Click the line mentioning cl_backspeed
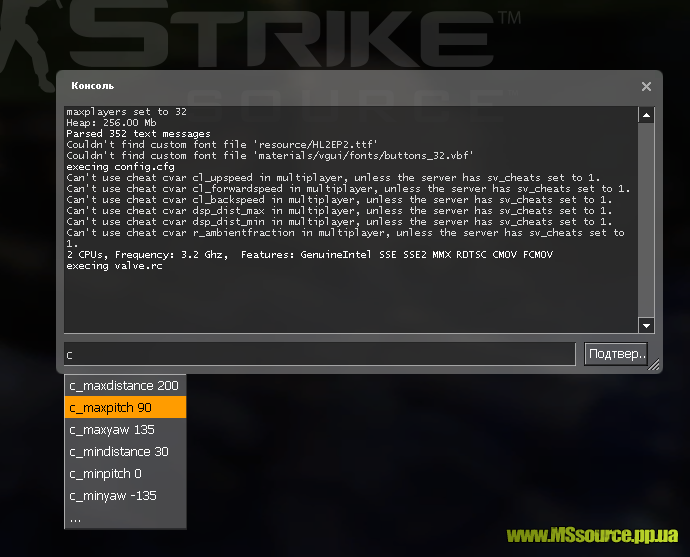 coord(339,200)
